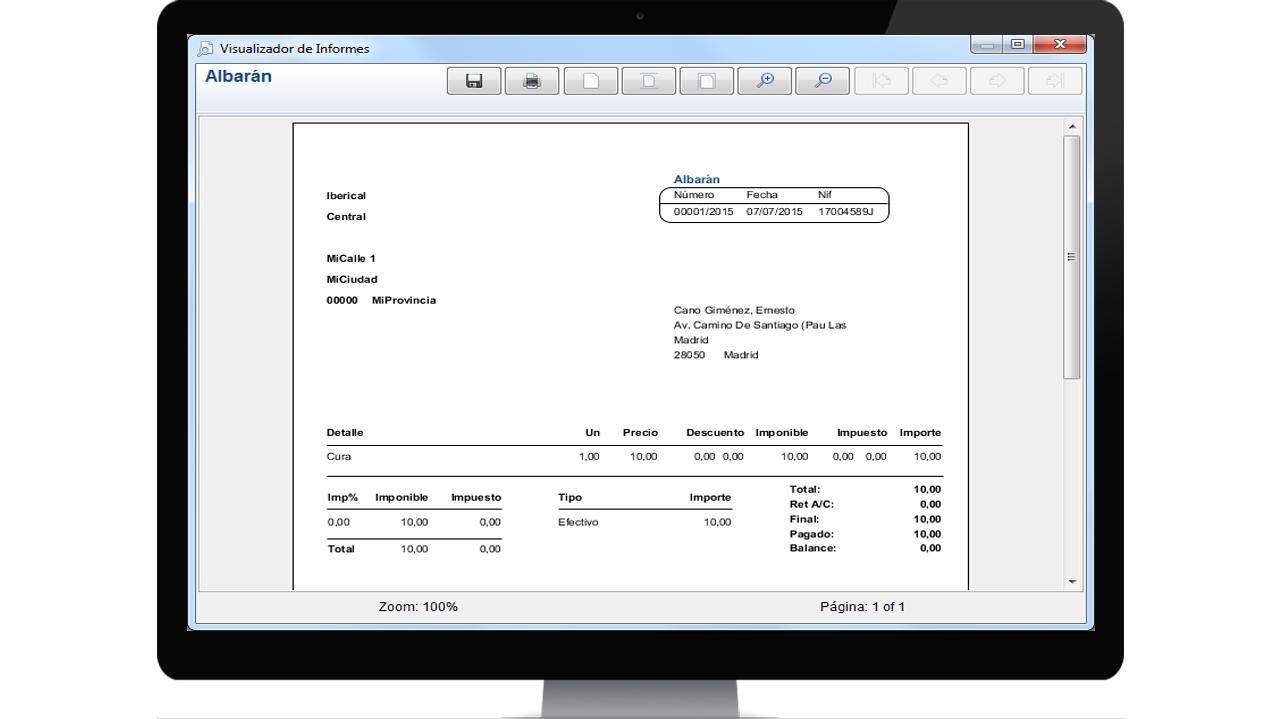
Task: Maximize the Visualizador de Informes window
Action: pos(1017,45)
